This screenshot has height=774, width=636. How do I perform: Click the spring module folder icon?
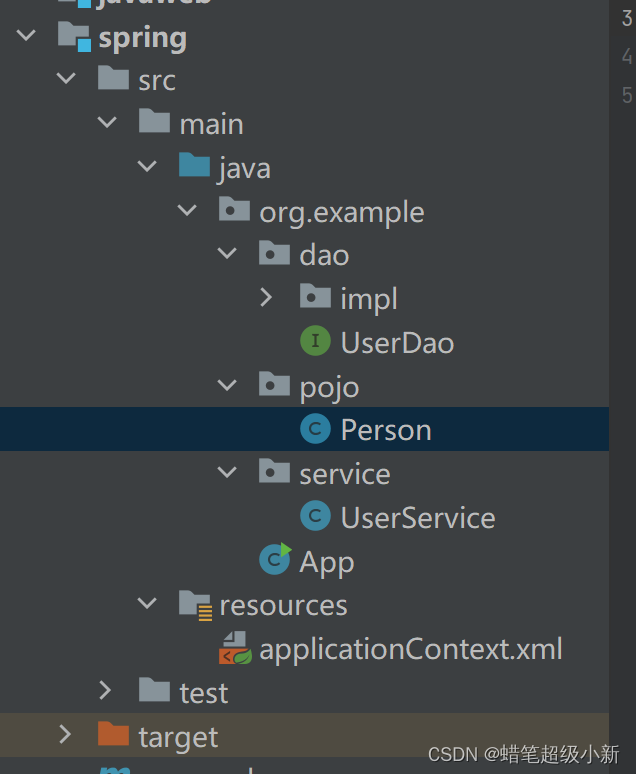74,36
